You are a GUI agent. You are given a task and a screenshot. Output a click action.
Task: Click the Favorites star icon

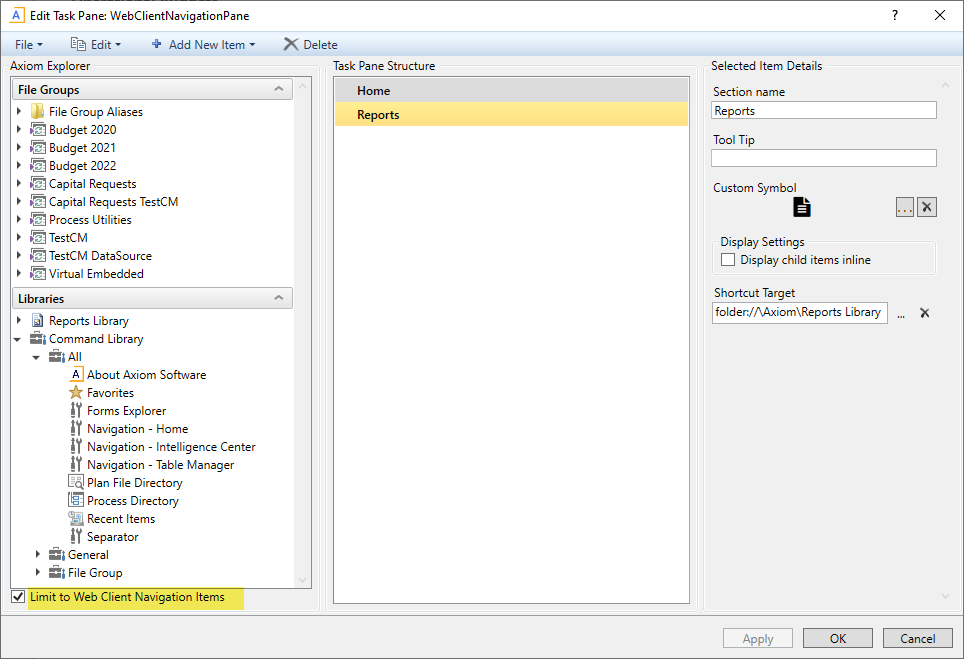click(x=76, y=393)
